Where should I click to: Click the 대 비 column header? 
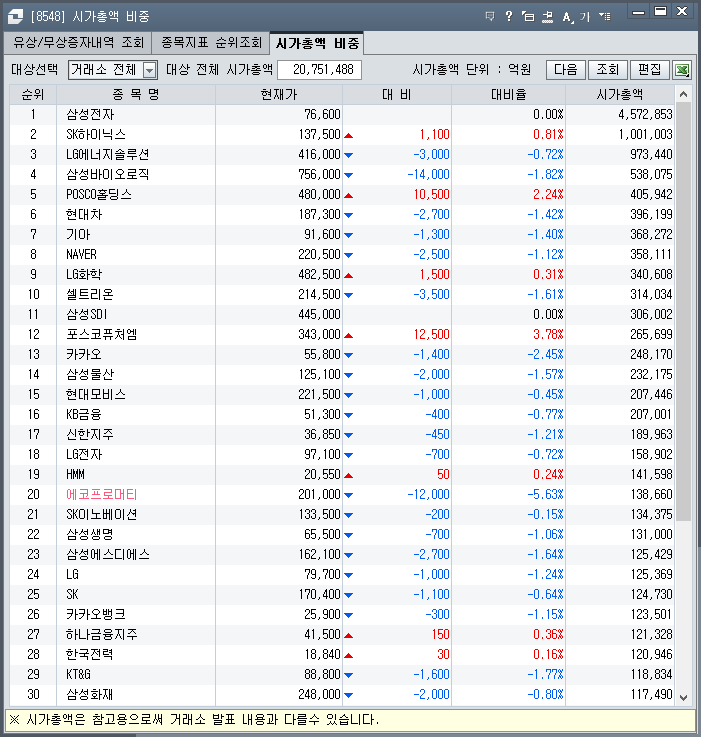[397, 95]
